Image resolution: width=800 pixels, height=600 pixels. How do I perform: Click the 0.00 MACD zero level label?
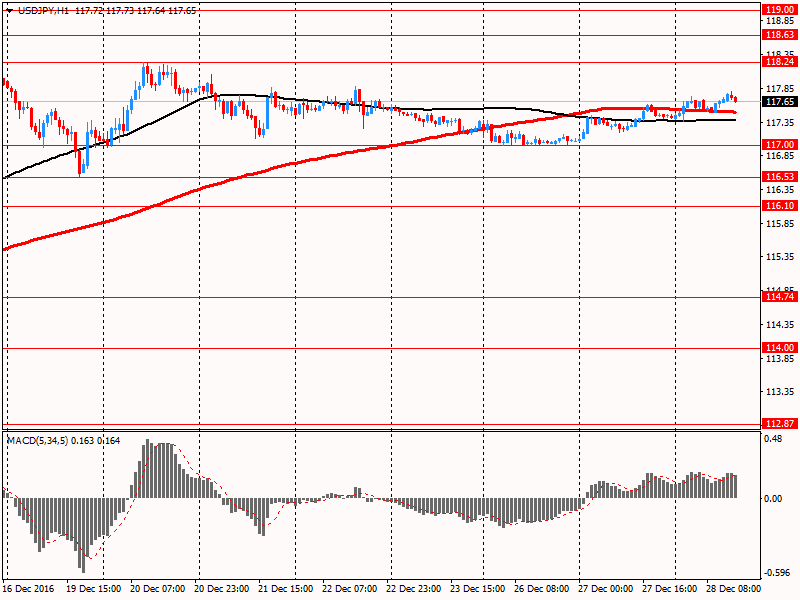pyautogui.click(x=773, y=498)
